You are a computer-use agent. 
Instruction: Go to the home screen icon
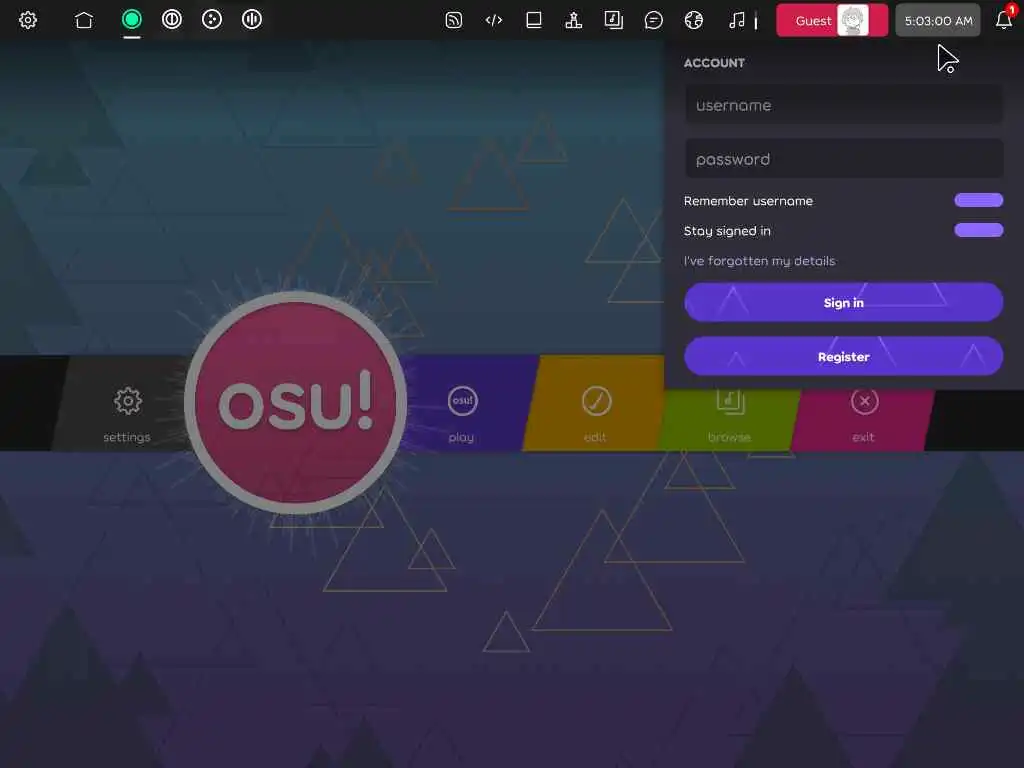84,20
